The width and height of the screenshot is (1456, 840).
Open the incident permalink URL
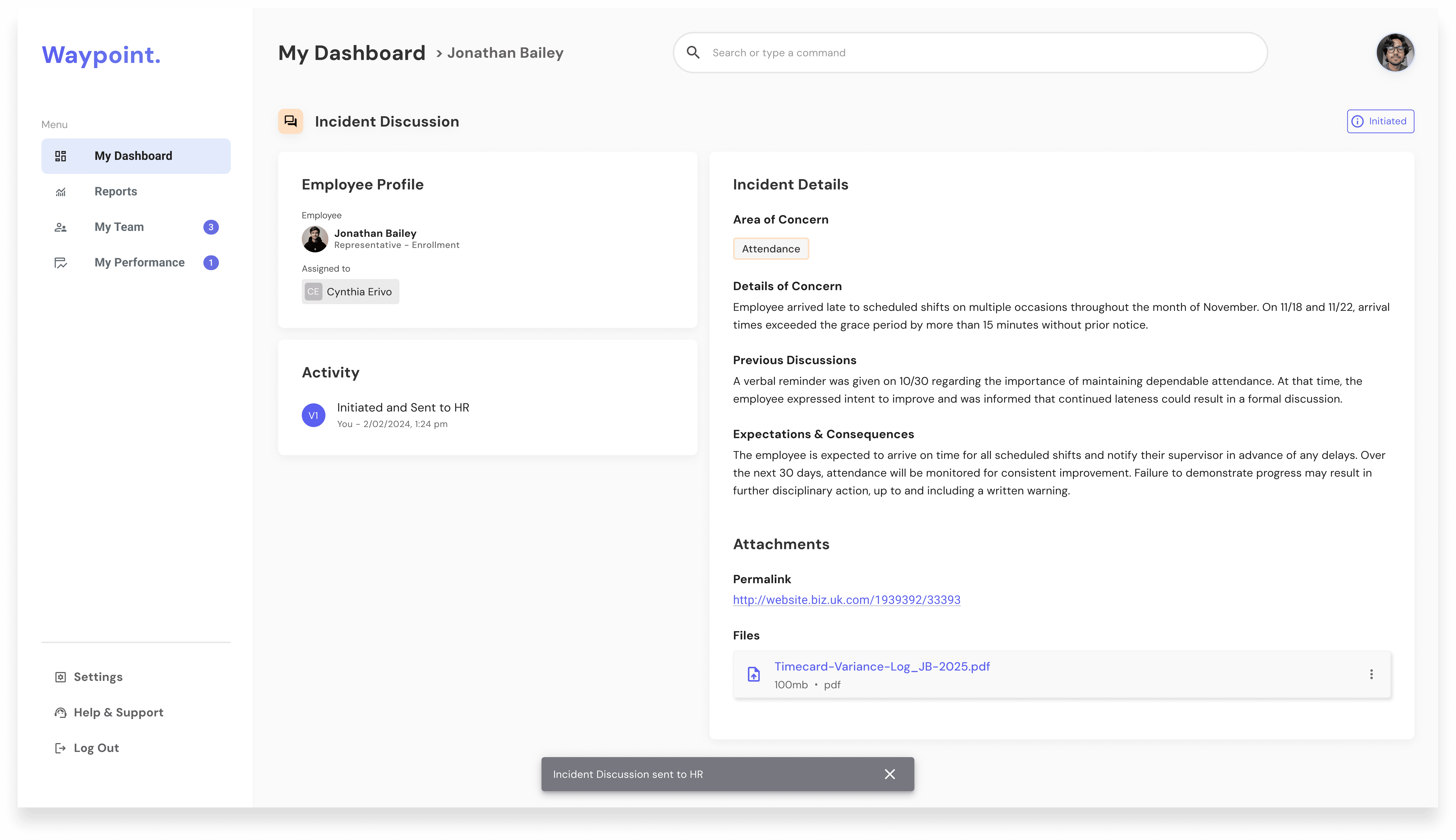point(847,600)
